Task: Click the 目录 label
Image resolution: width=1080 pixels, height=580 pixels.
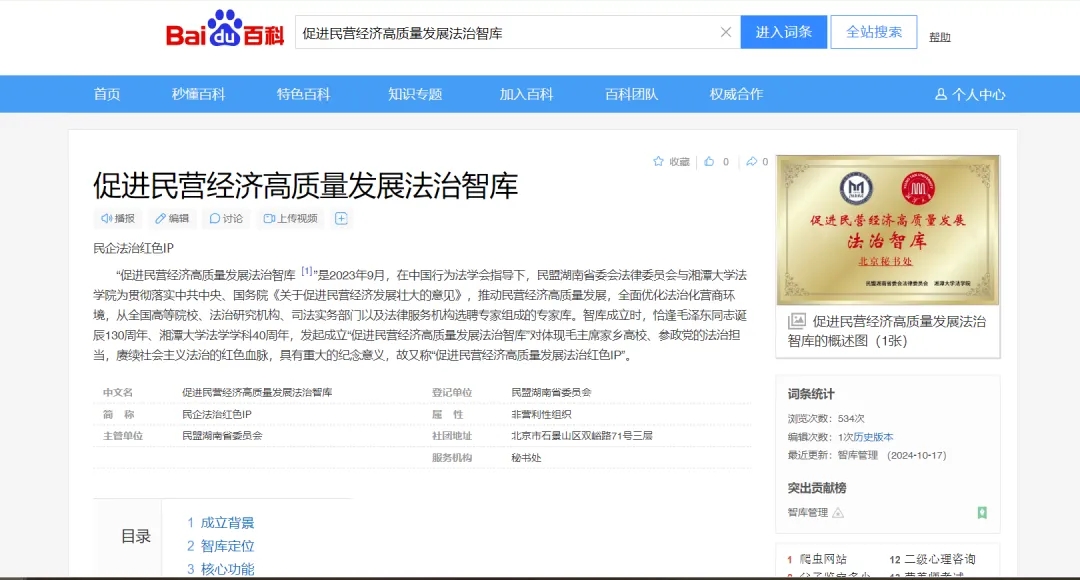Action: click(x=136, y=537)
